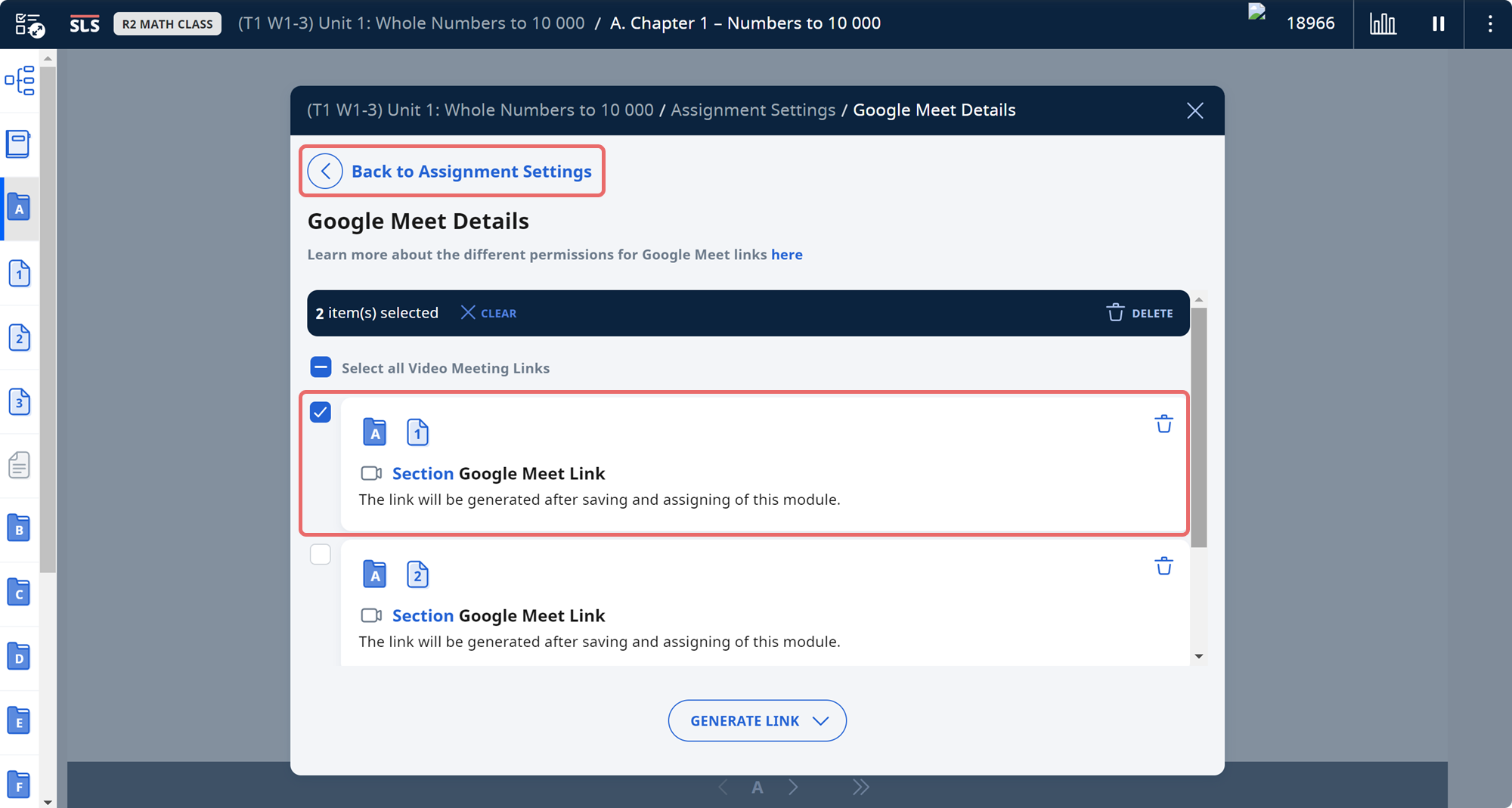Click Section A folder icon in second link card

pos(374,574)
